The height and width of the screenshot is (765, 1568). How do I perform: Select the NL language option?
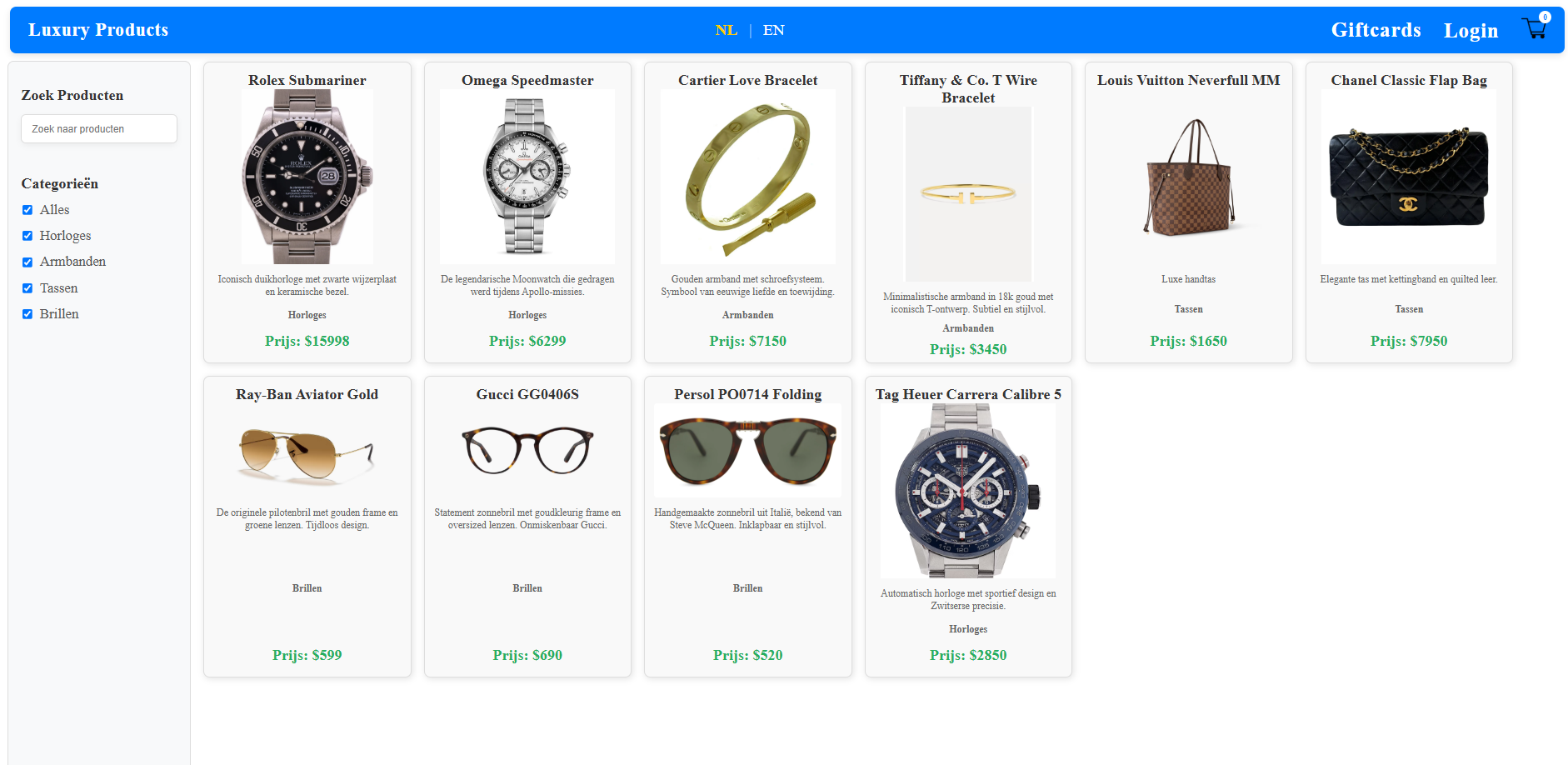point(726,30)
